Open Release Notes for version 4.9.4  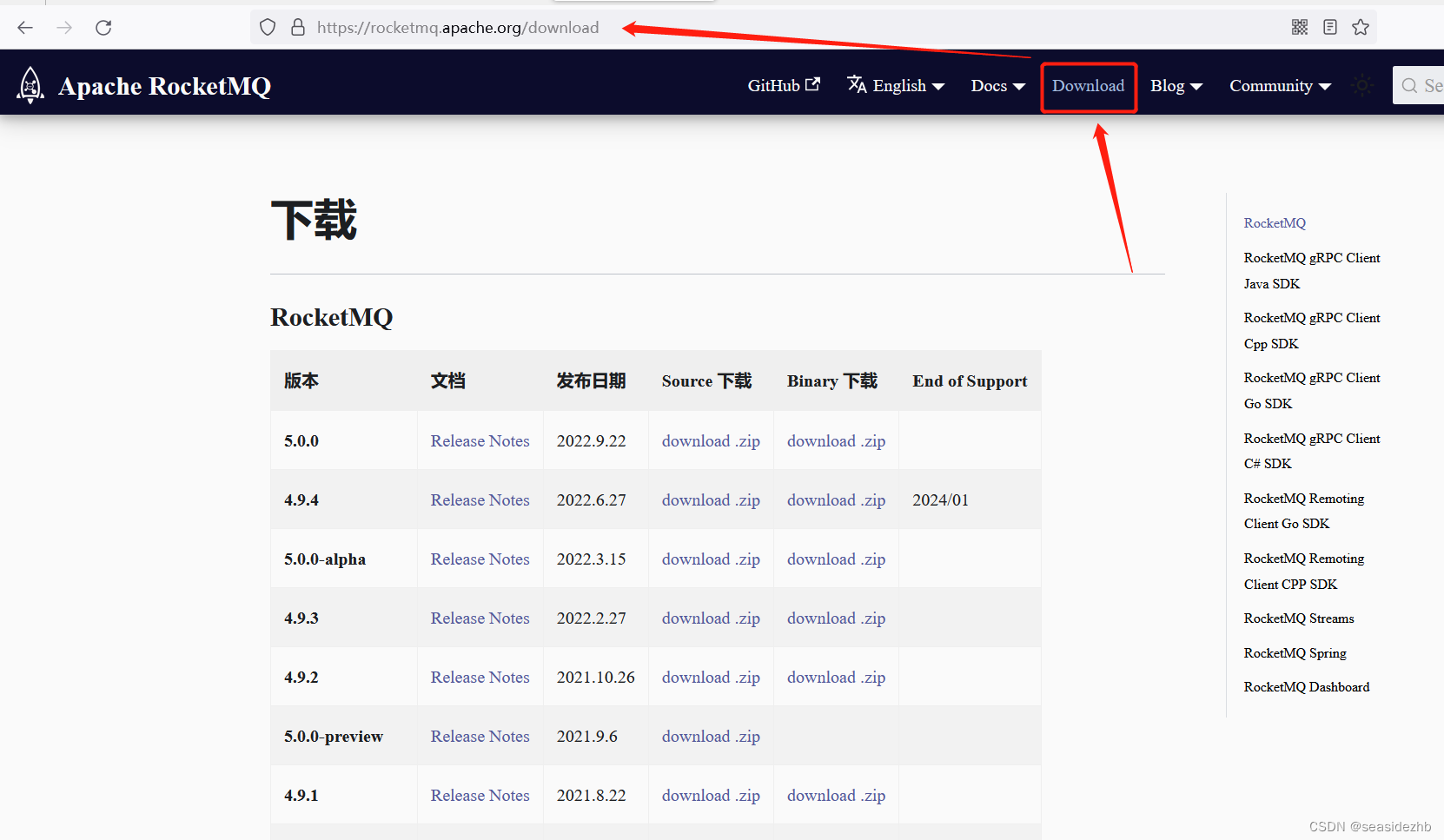(480, 500)
